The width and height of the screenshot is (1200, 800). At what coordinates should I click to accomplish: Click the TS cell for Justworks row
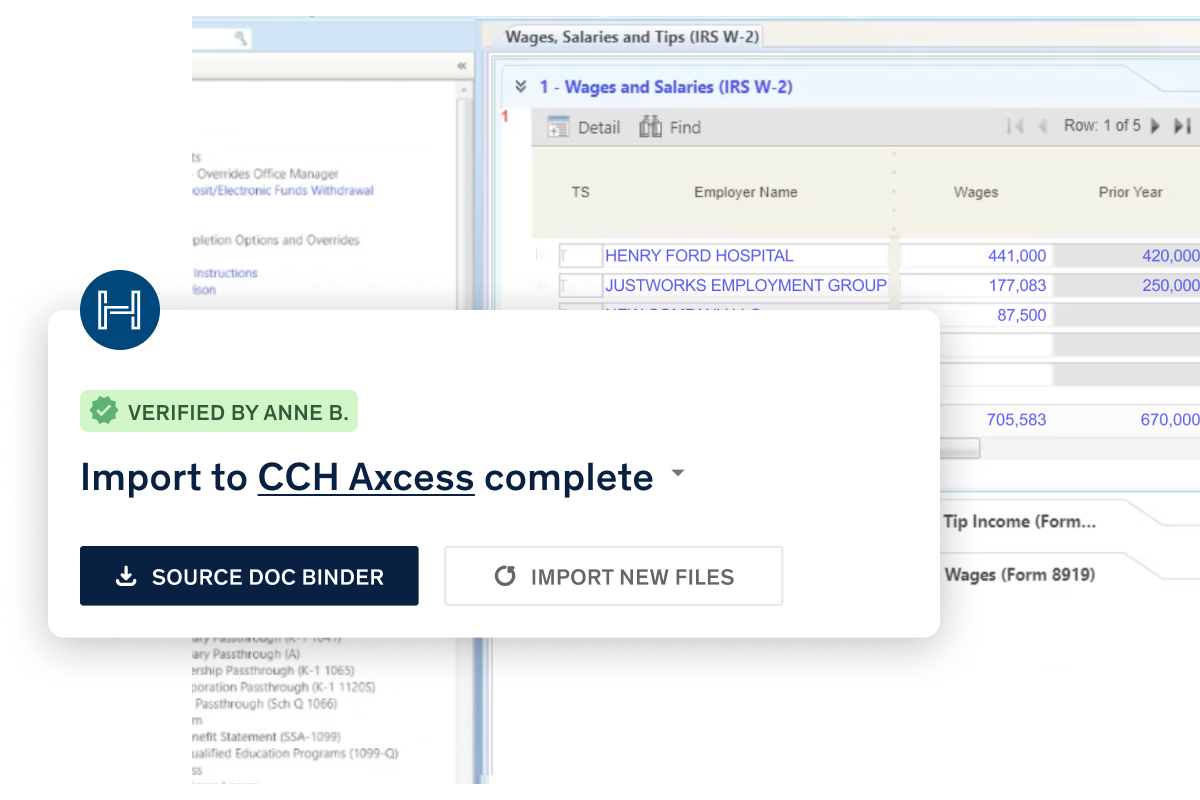[580, 286]
